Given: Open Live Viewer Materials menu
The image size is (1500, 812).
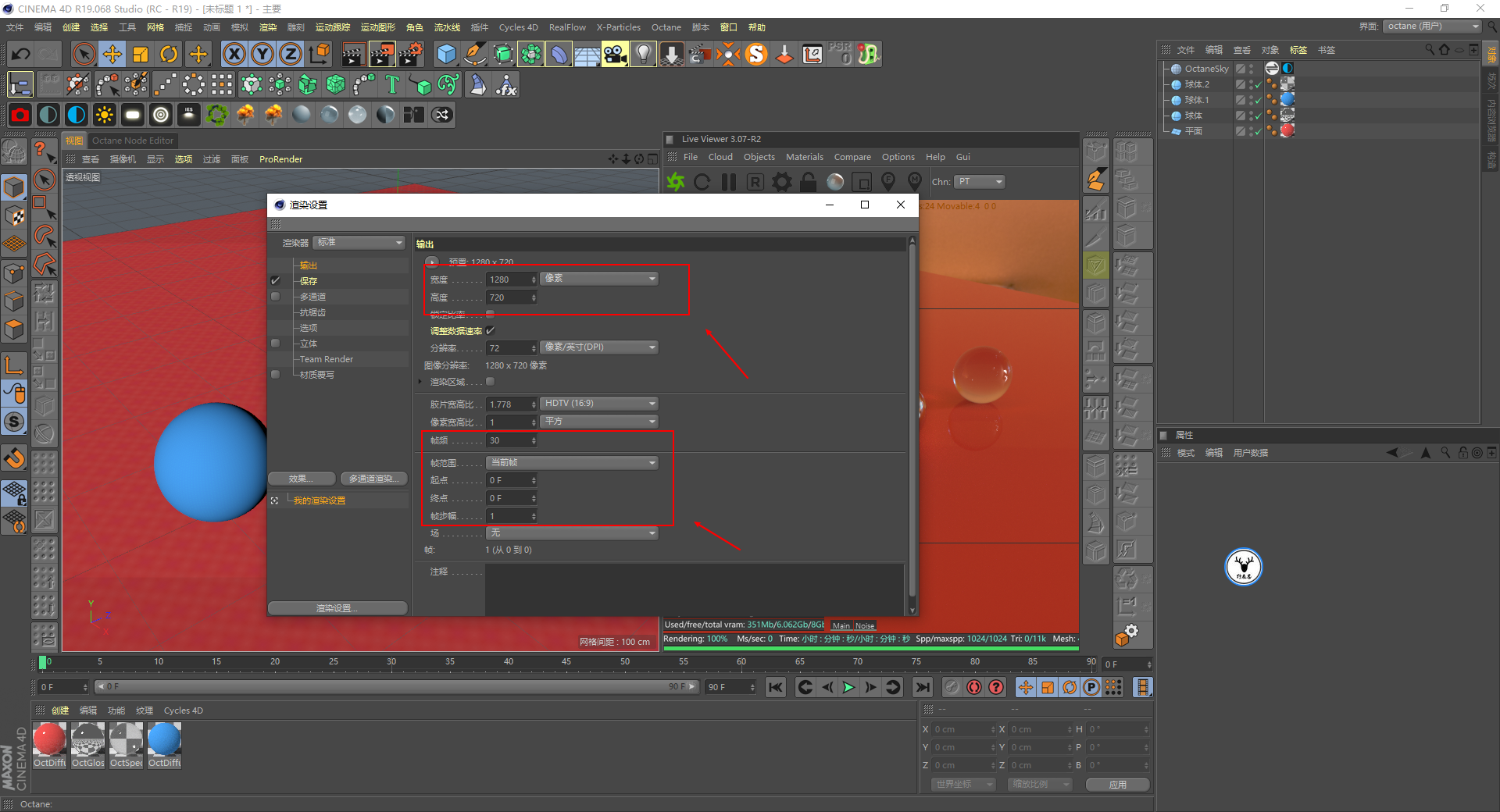Looking at the screenshot, I should (x=804, y=157).
